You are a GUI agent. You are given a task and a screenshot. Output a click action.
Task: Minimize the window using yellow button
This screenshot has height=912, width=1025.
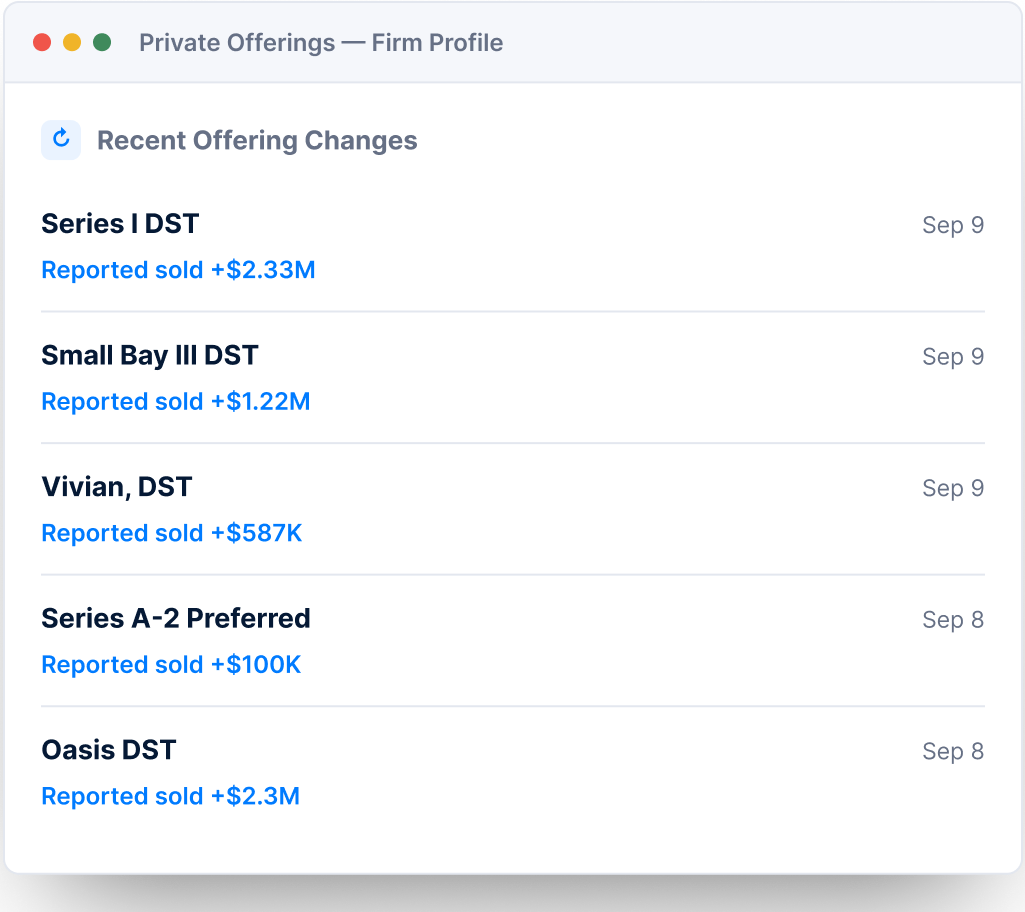point(72,42)
